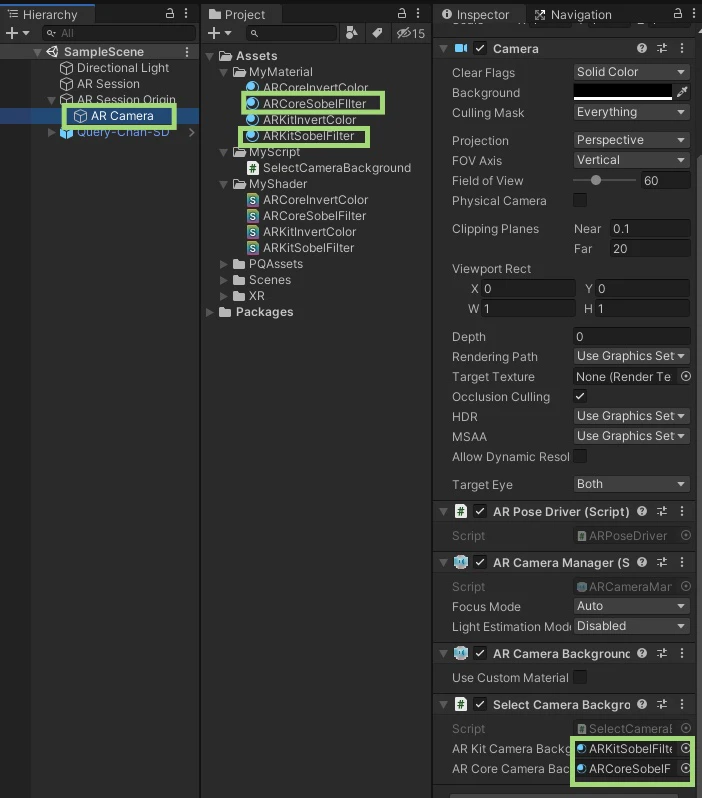Click Search by Type icon
The width and height of the screenshot is (702, 798).
point(351,34)
